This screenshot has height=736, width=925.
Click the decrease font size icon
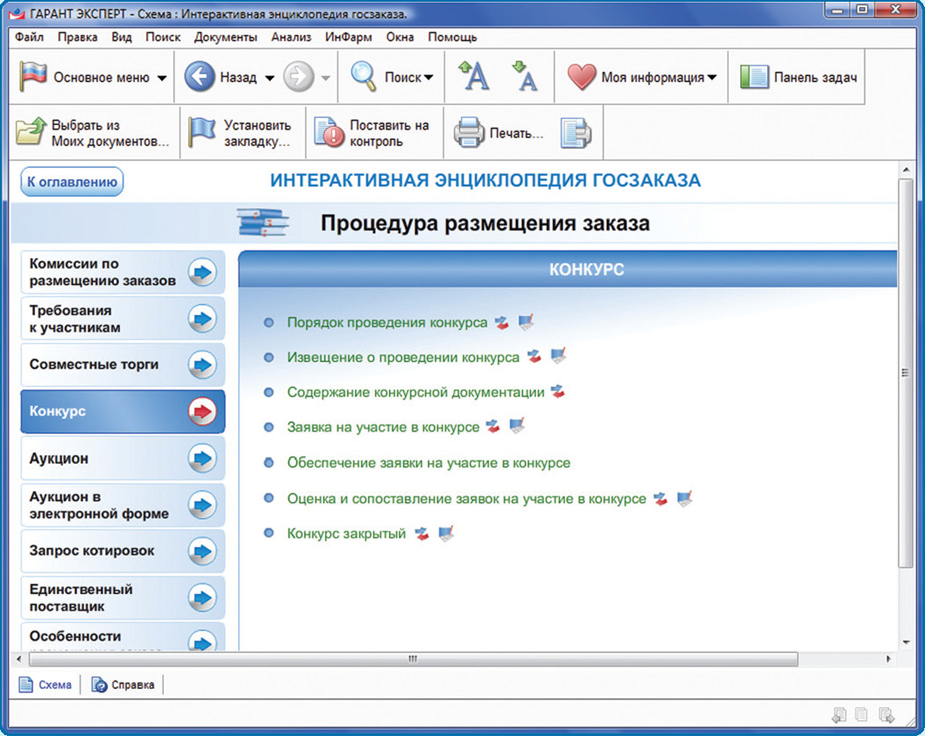coord(523,77)
